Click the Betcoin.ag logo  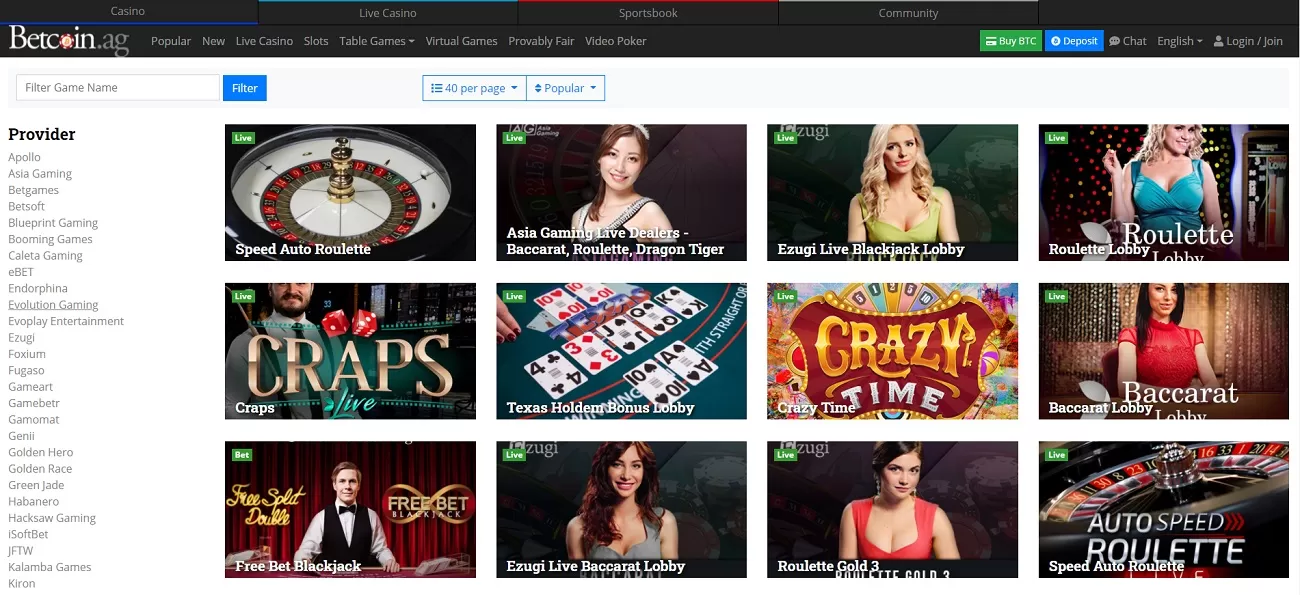[69, 40]
